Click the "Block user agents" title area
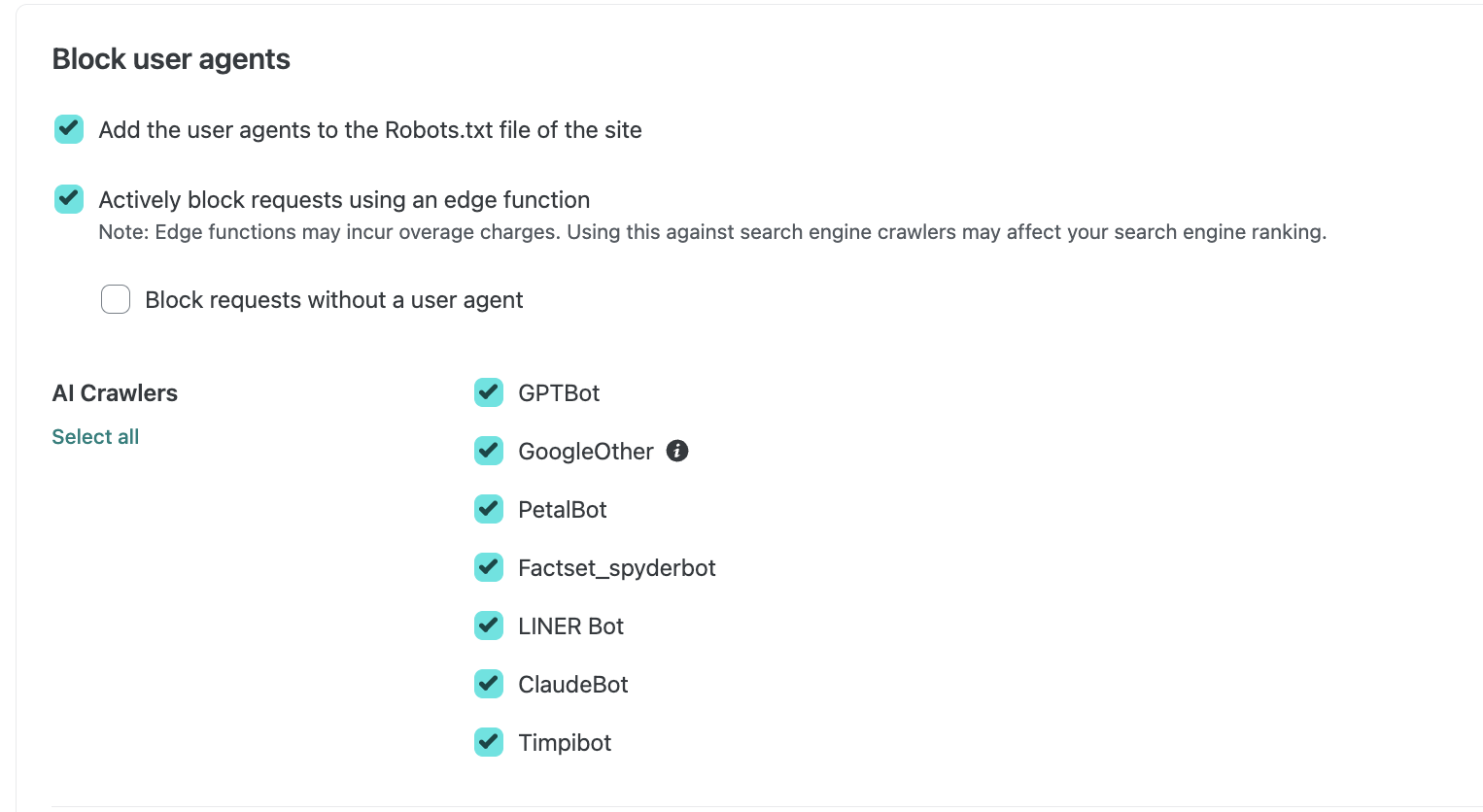Screen dimensions: 1483x812 point(171,58)
